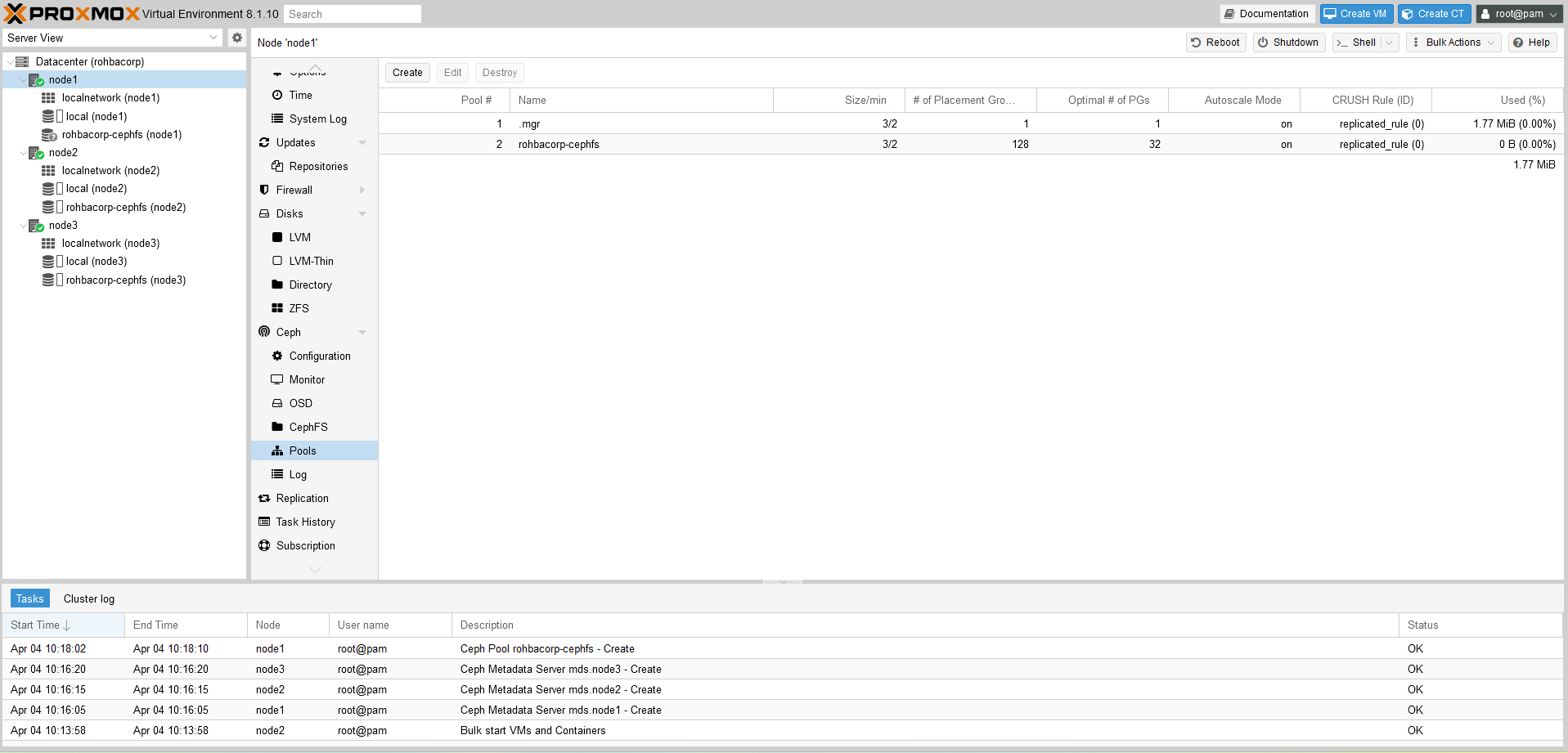Click the Configuration gear icon
1568x753 pixels.
pos(277,356)
